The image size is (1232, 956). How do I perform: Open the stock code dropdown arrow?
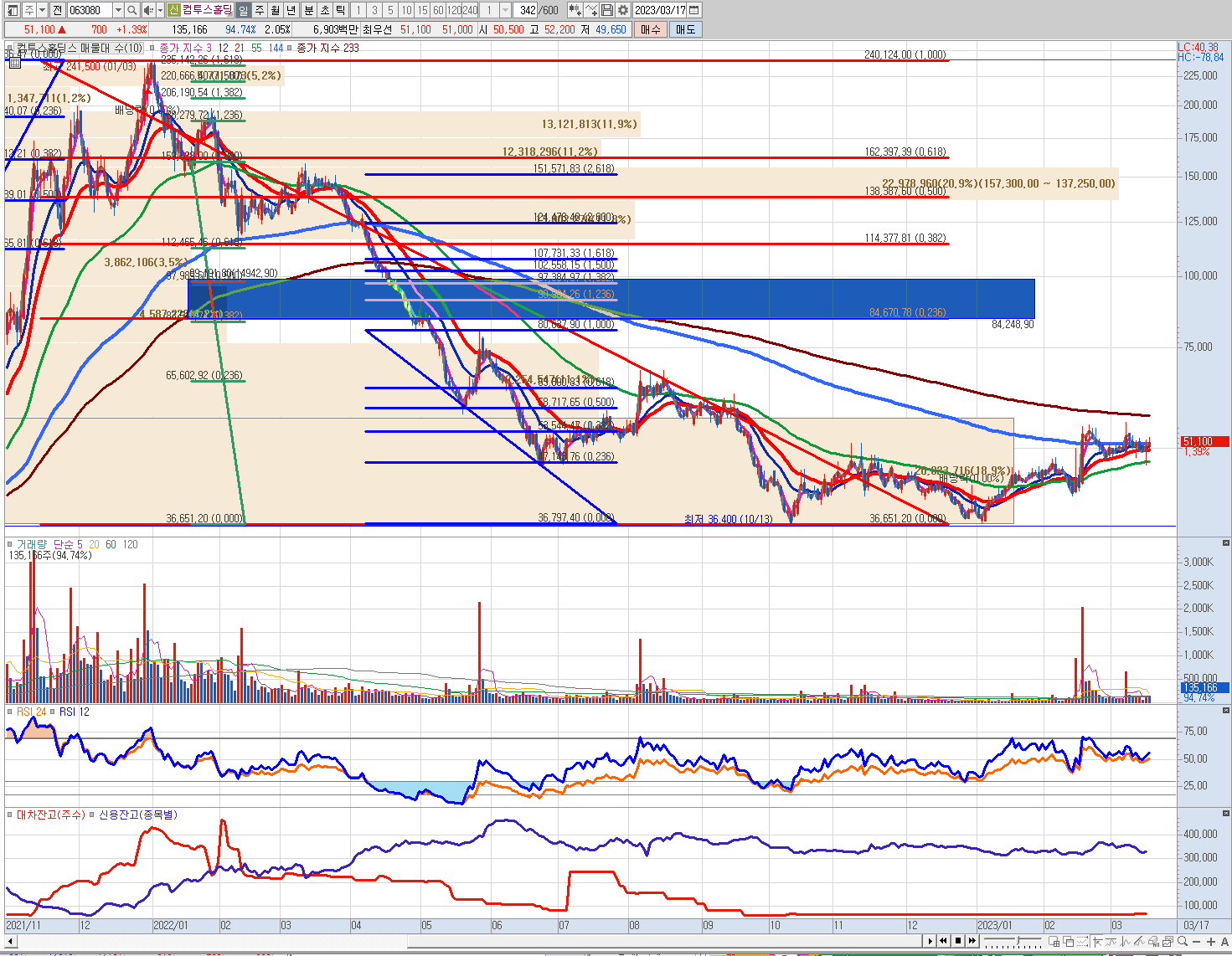(118, 10)
